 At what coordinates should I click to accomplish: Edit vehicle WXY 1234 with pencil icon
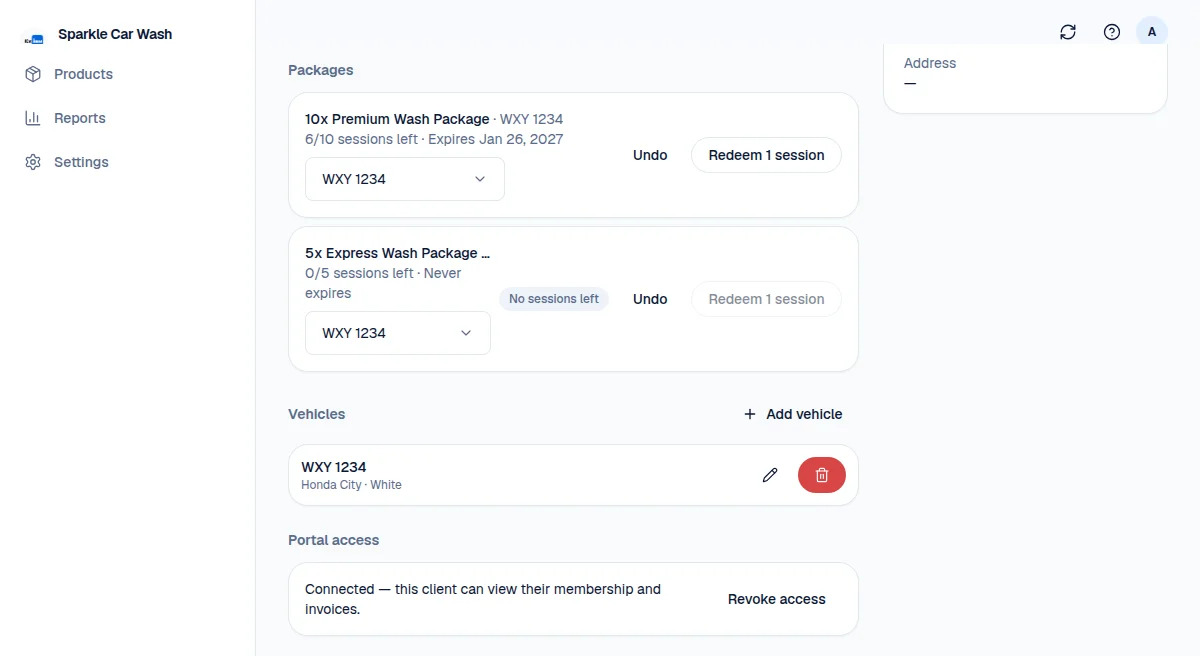click(770, 475)
